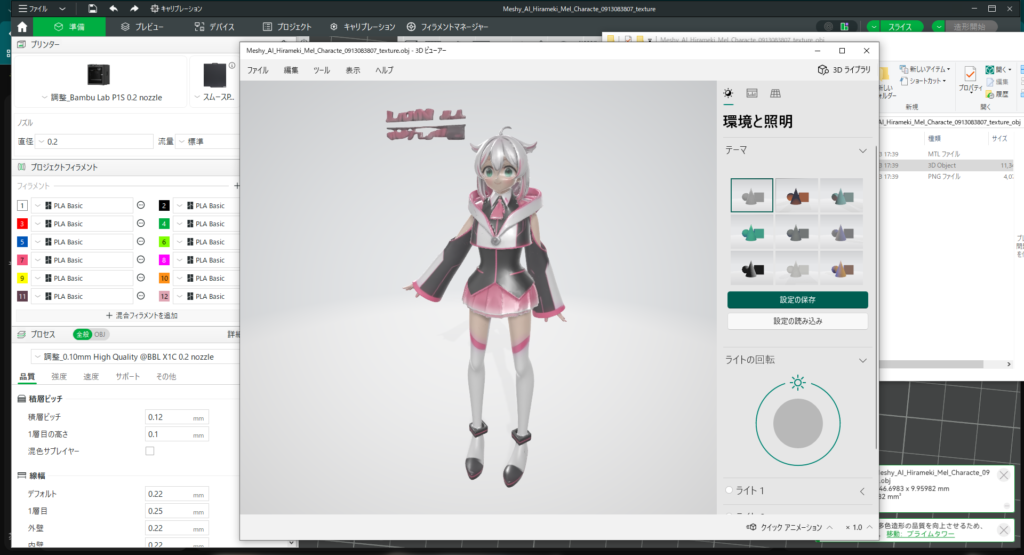Image resolution: width=1024 pixels, height=555 pixels.
Task: Select the ライト 1 radio button
Action: click(729, 490)
